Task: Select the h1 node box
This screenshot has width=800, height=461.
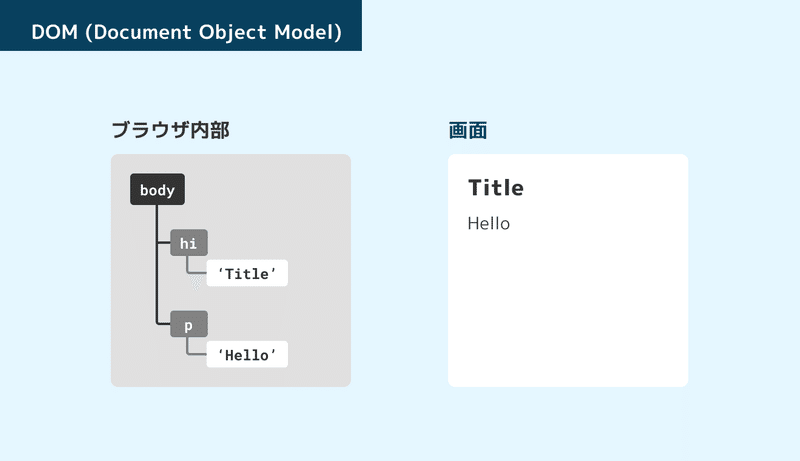Action: [189, 243]
